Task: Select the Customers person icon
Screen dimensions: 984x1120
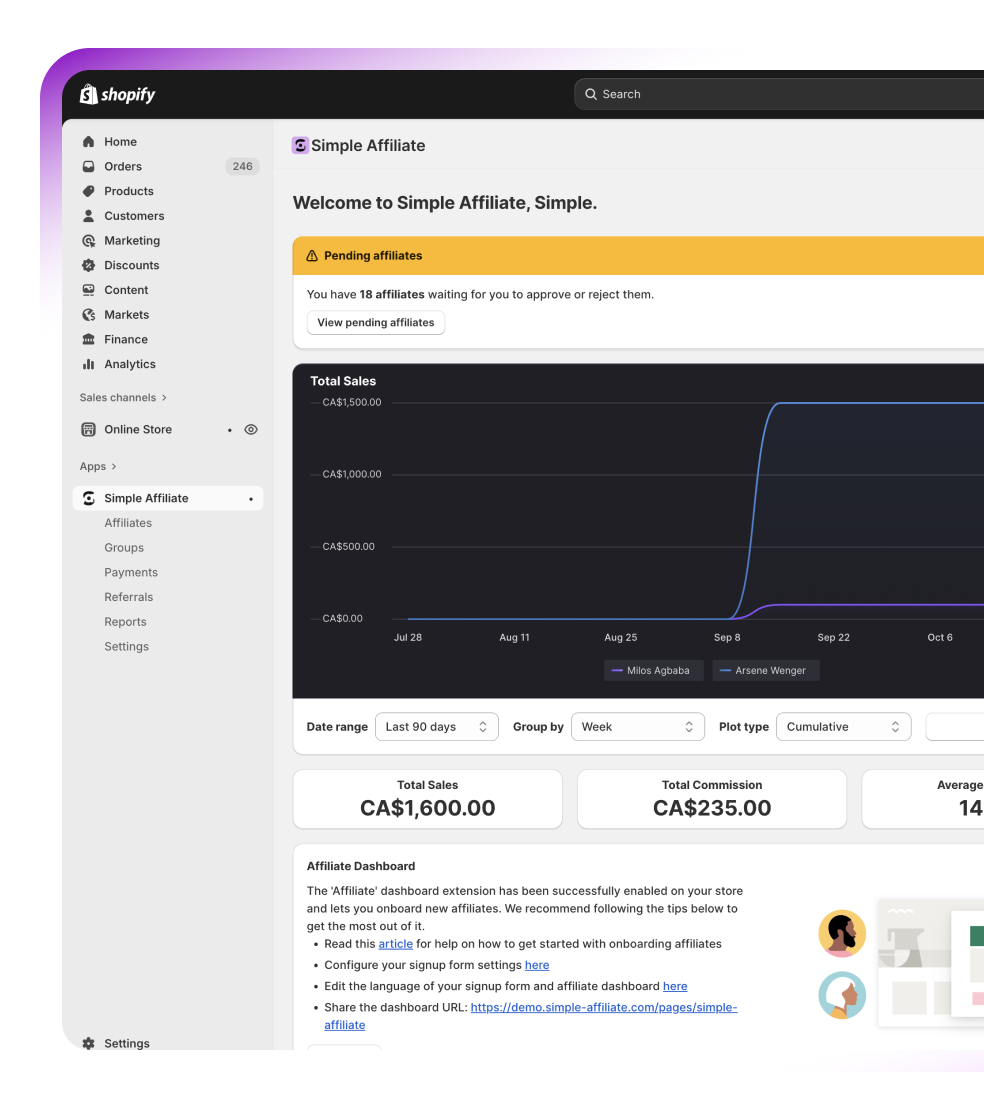Action: 89,216
